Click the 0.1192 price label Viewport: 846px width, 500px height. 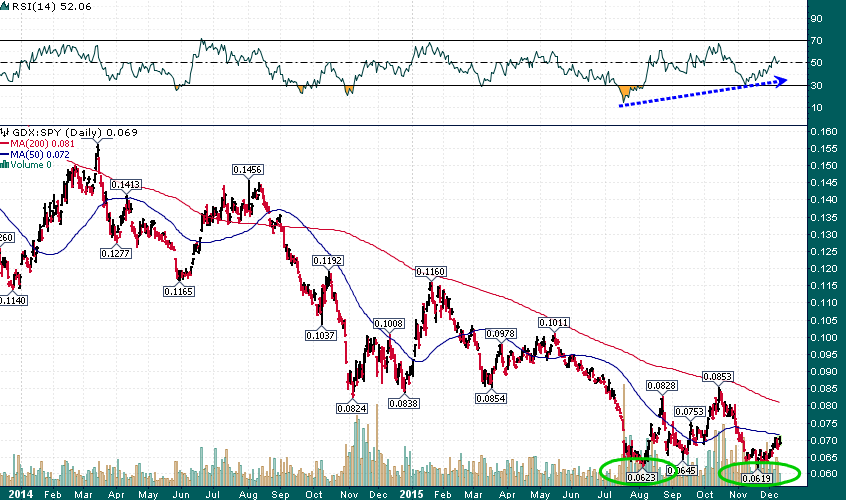coord(328,261)
